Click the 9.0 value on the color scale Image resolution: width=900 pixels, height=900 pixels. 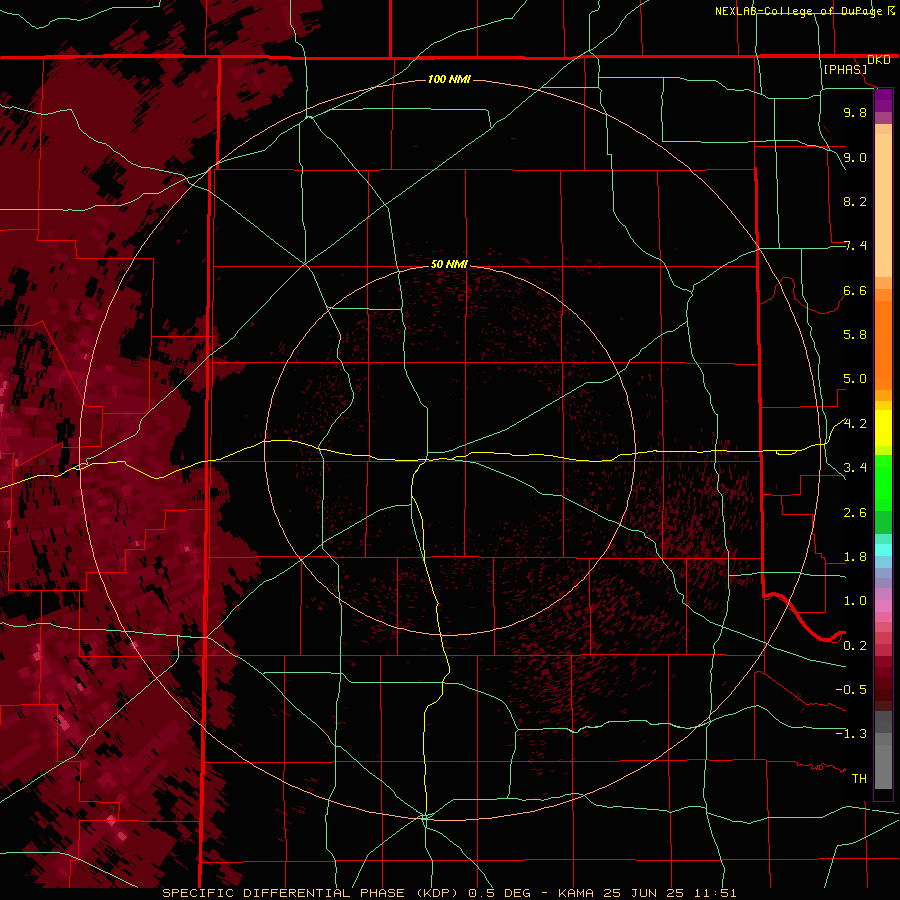(855, 157)
